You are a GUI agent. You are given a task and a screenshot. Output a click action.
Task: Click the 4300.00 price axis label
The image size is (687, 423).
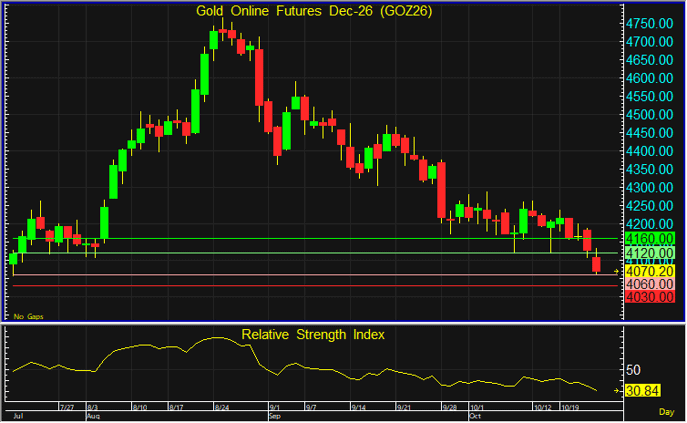click(649, 188)
